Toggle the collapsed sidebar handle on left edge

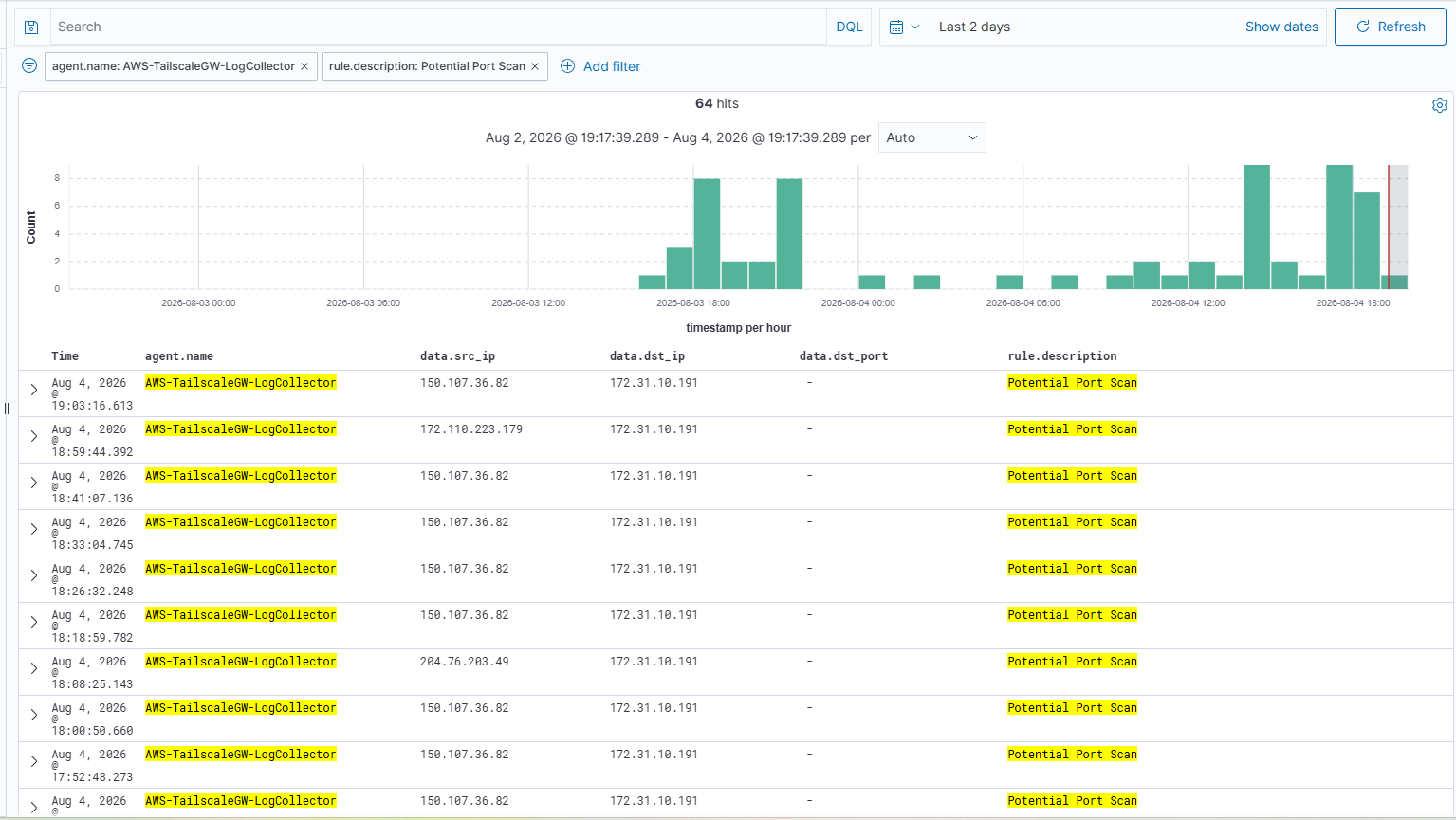point(7,409)
